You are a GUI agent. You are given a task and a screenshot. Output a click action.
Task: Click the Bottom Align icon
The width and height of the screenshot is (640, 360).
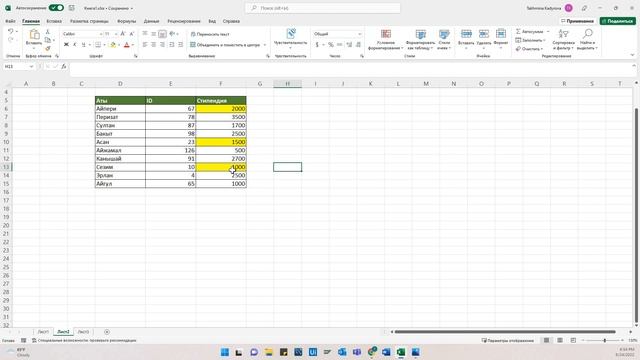[162, 34]
